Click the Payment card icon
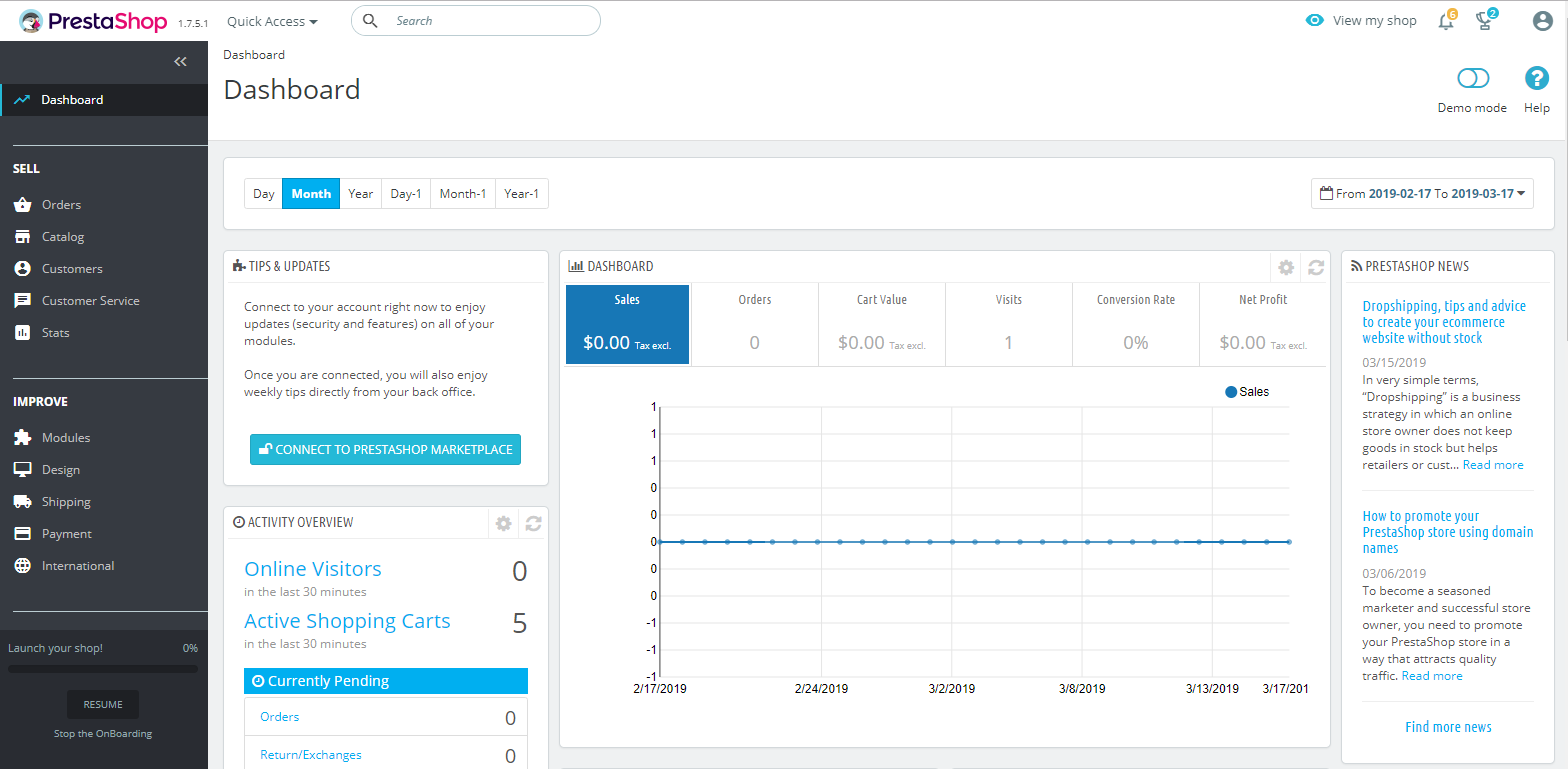The image size is (1568, 769). (22, 534)
